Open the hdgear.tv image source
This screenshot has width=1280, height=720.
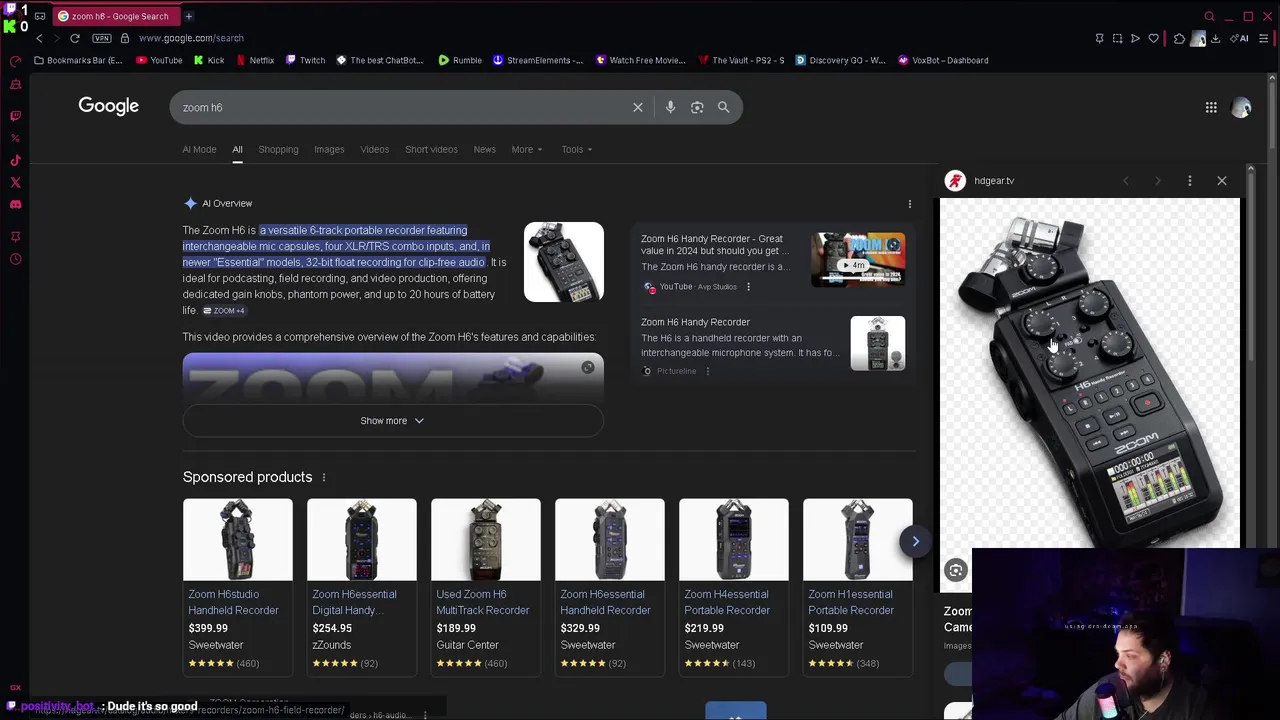(994, 181)
